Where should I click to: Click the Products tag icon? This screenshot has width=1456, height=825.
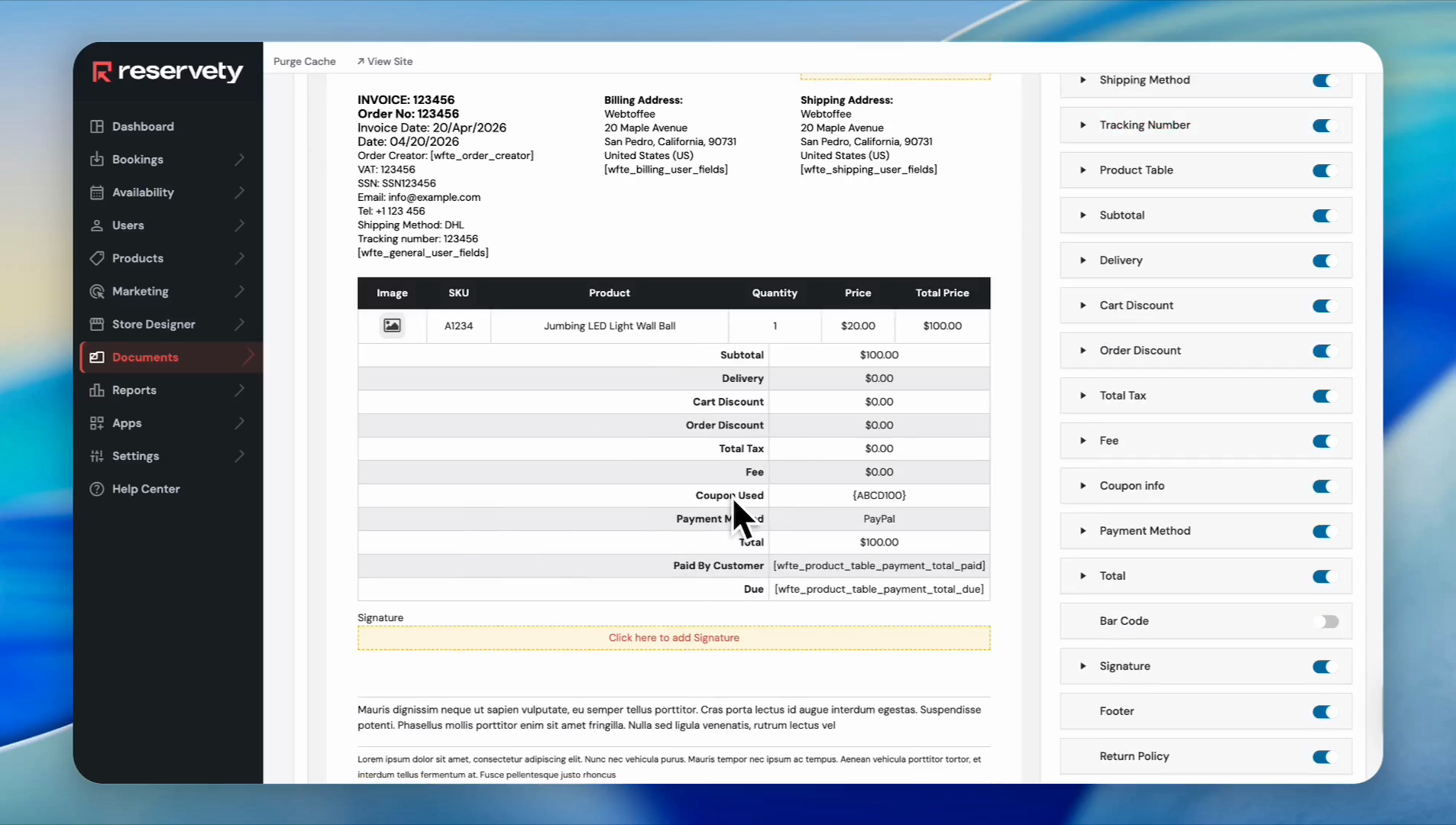97,258
